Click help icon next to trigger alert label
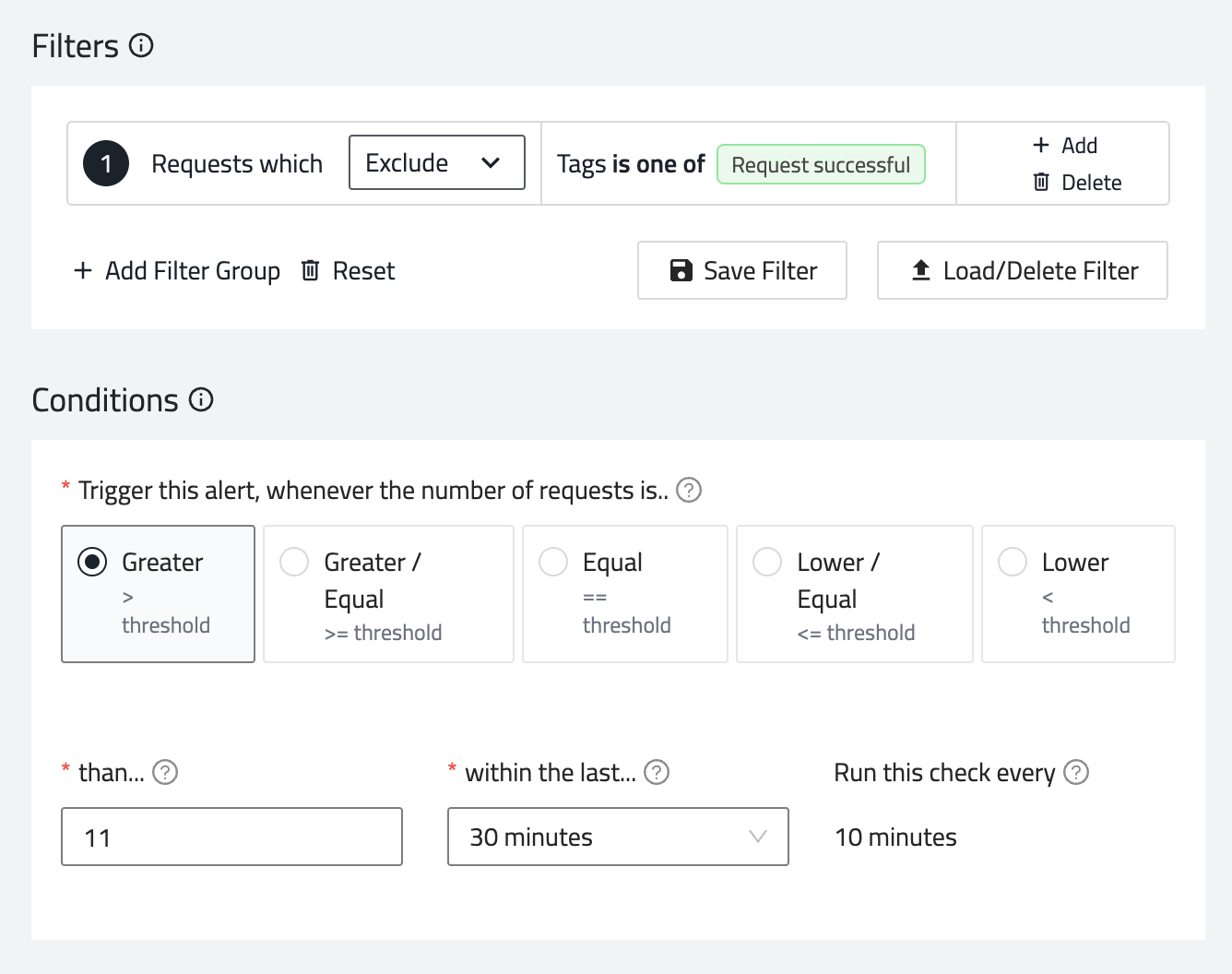The height and width of the screenshot is (974, 1232). pyautogui.click(x=689, y=490)
